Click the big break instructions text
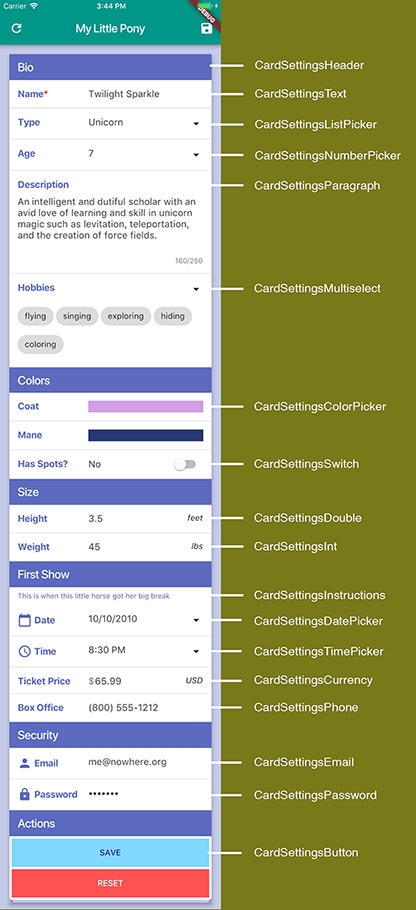Viewport: 416px width, 910px height. (93, 596)
